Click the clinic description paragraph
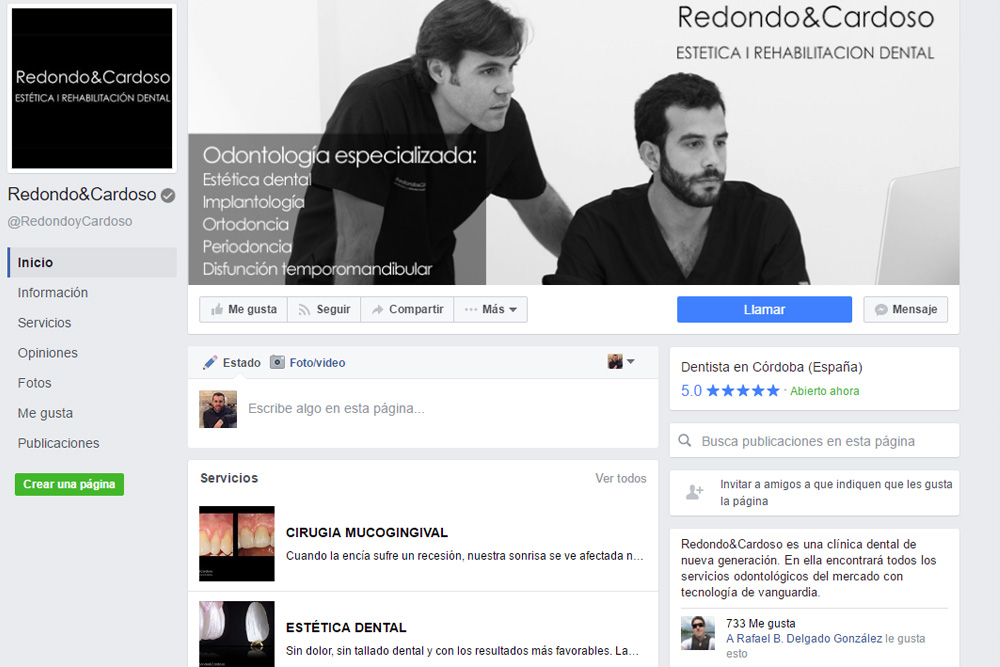The height and width of the screenshot is (667, 1000). 809,568
